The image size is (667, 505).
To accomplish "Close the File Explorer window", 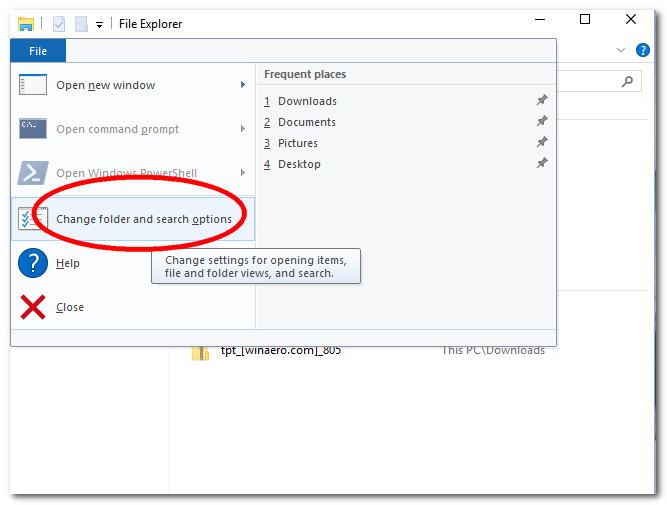I will coord(631,20).
